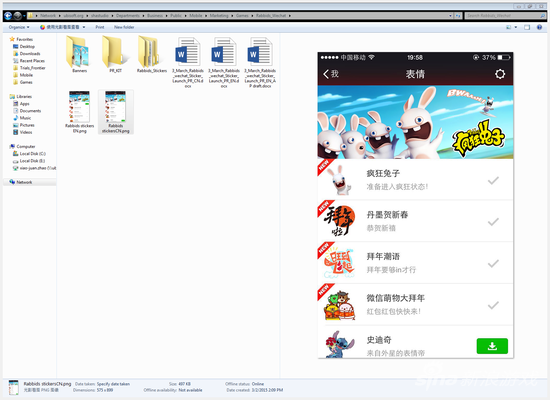The height and width of the screenshot is (400, 550).
Task: Create a New folder
Action: click(124, 27)
